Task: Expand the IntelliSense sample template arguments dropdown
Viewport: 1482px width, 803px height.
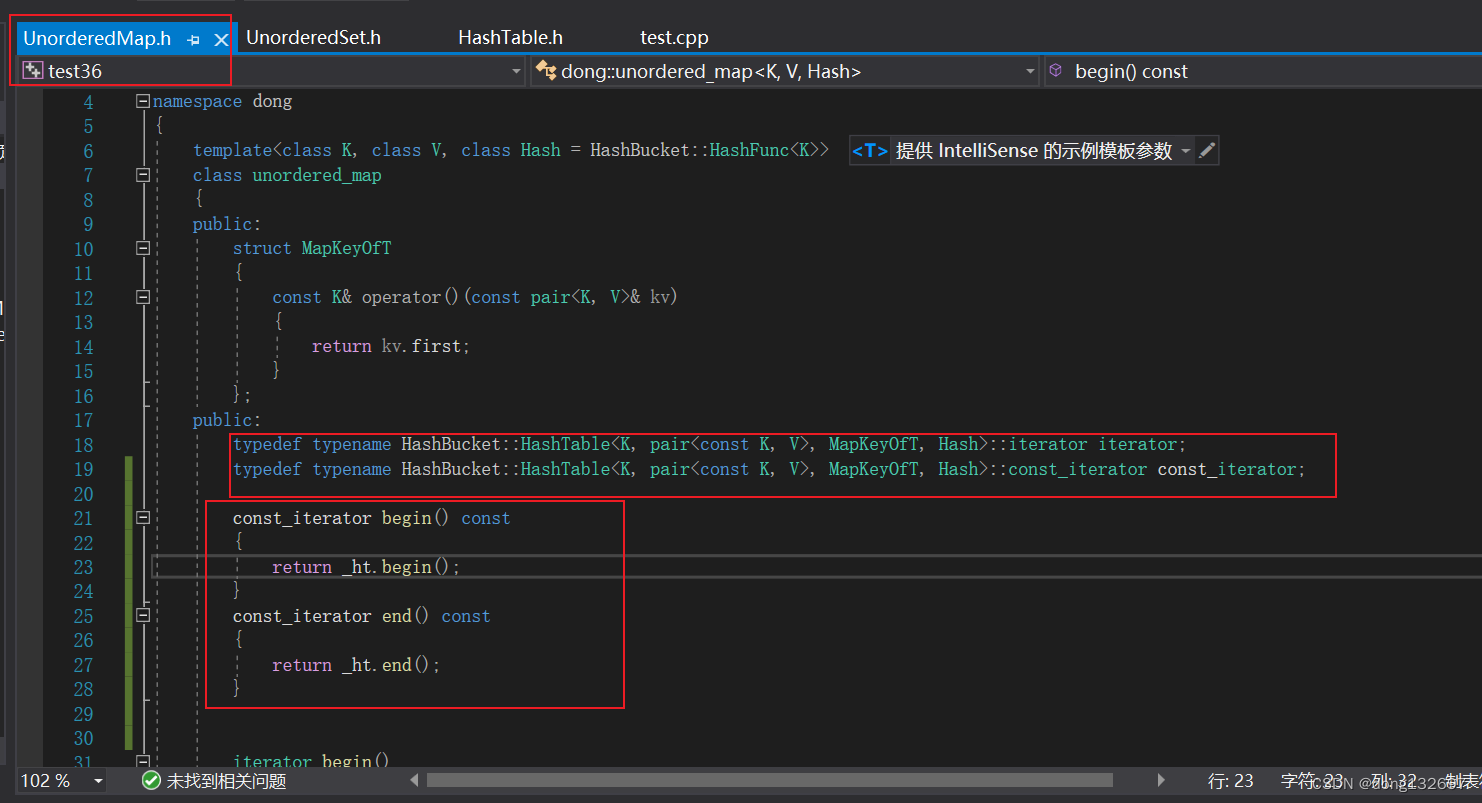Action: point(1186,151)
